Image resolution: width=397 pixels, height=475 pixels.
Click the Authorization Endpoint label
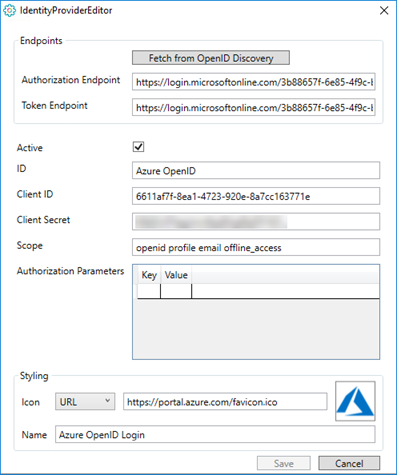click(71, 80)
